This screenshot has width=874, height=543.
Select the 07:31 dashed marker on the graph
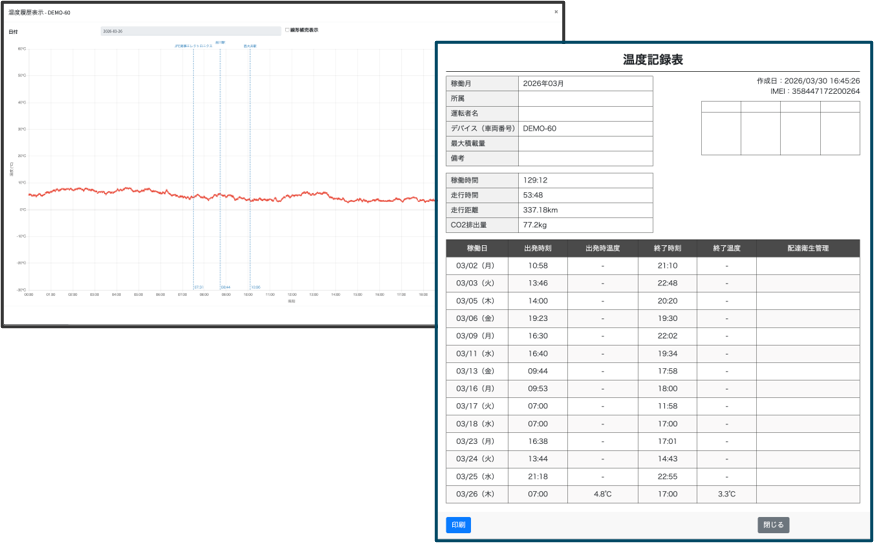[193, 167]
